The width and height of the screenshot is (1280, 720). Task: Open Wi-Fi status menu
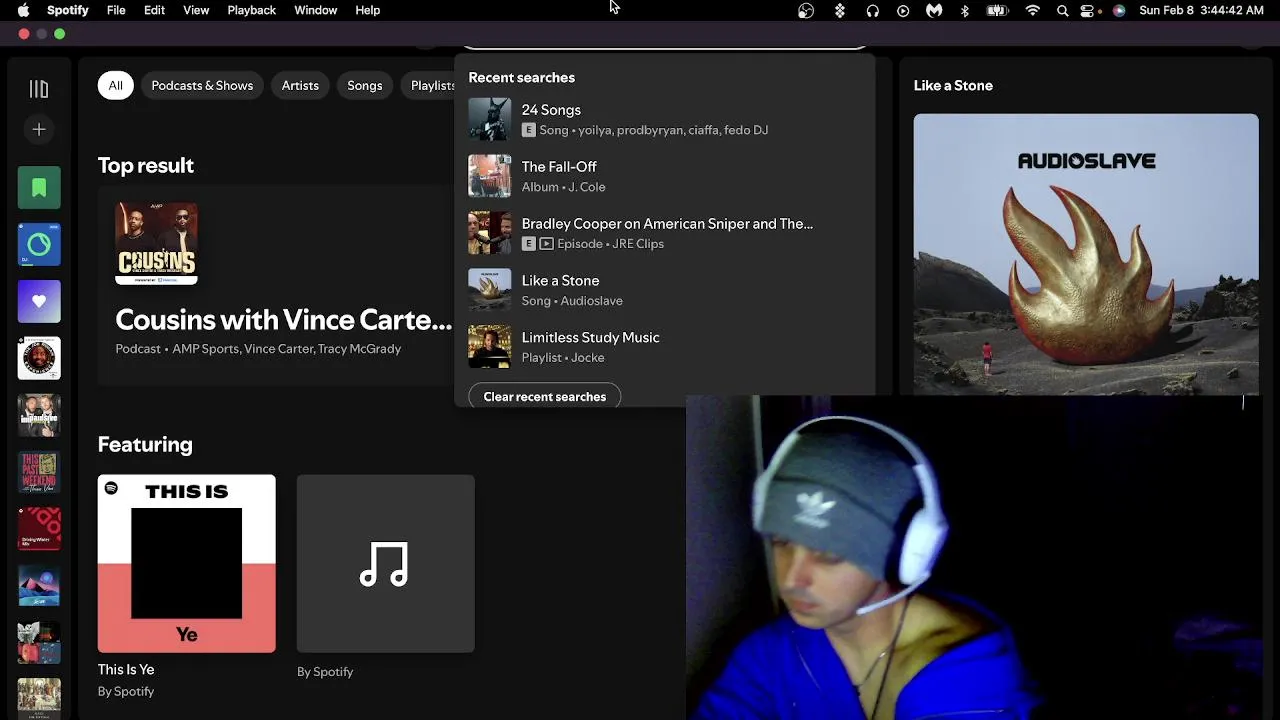click(1033, 10)
